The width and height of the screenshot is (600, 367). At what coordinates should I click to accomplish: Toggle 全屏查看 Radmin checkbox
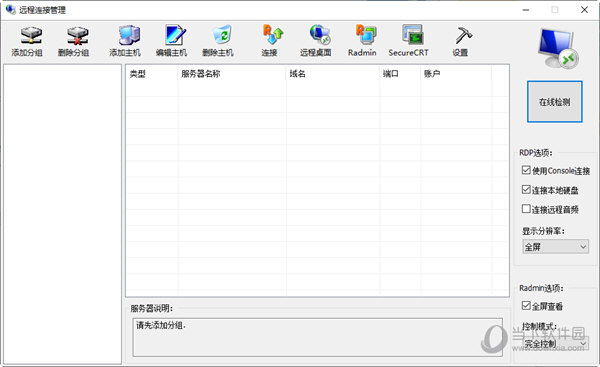click(x=526, y=305)
